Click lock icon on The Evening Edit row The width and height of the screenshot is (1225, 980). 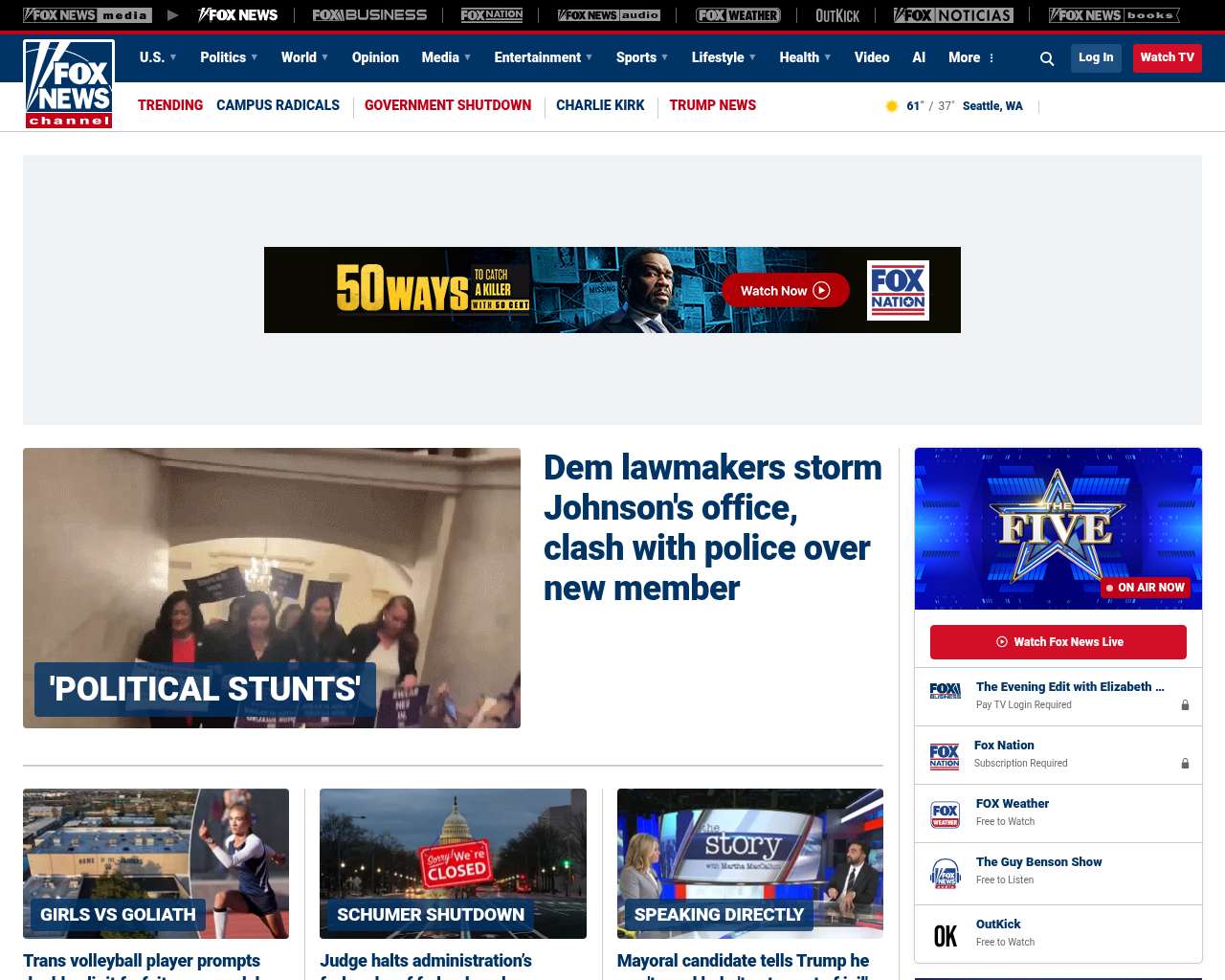[1185, 705]
